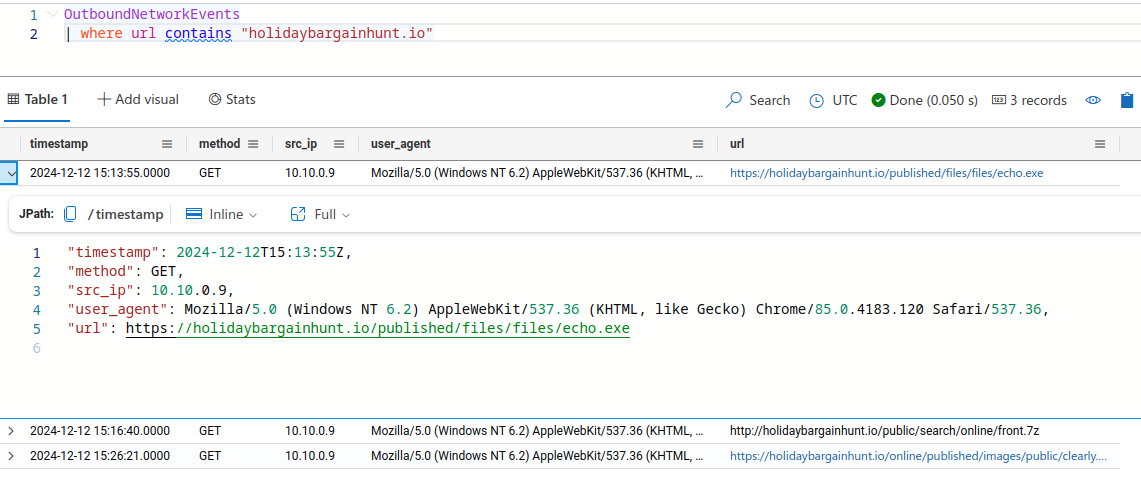Viewport: 1141px width, 479px height.
Task: Open the Full display dropdown
Action: pyautogui.click(x=320, y=214)
